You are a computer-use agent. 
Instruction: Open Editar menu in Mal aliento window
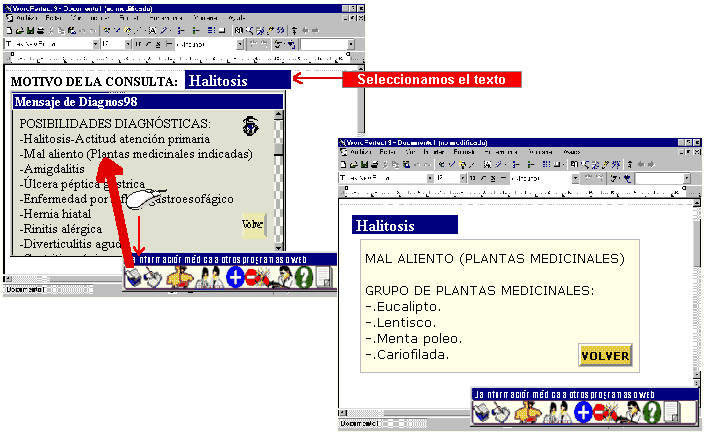click(388, 152)
